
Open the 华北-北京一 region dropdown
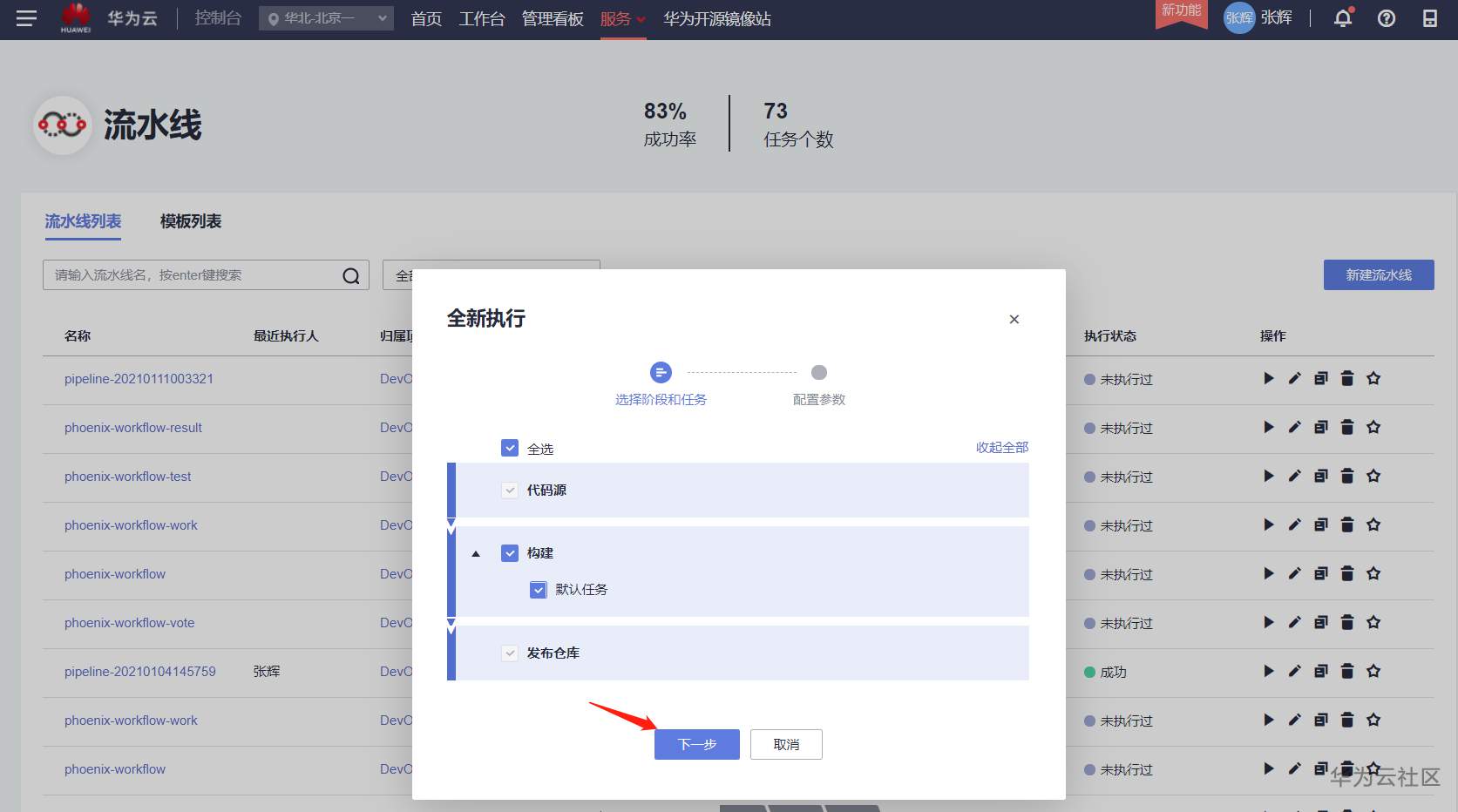[326, 18]
